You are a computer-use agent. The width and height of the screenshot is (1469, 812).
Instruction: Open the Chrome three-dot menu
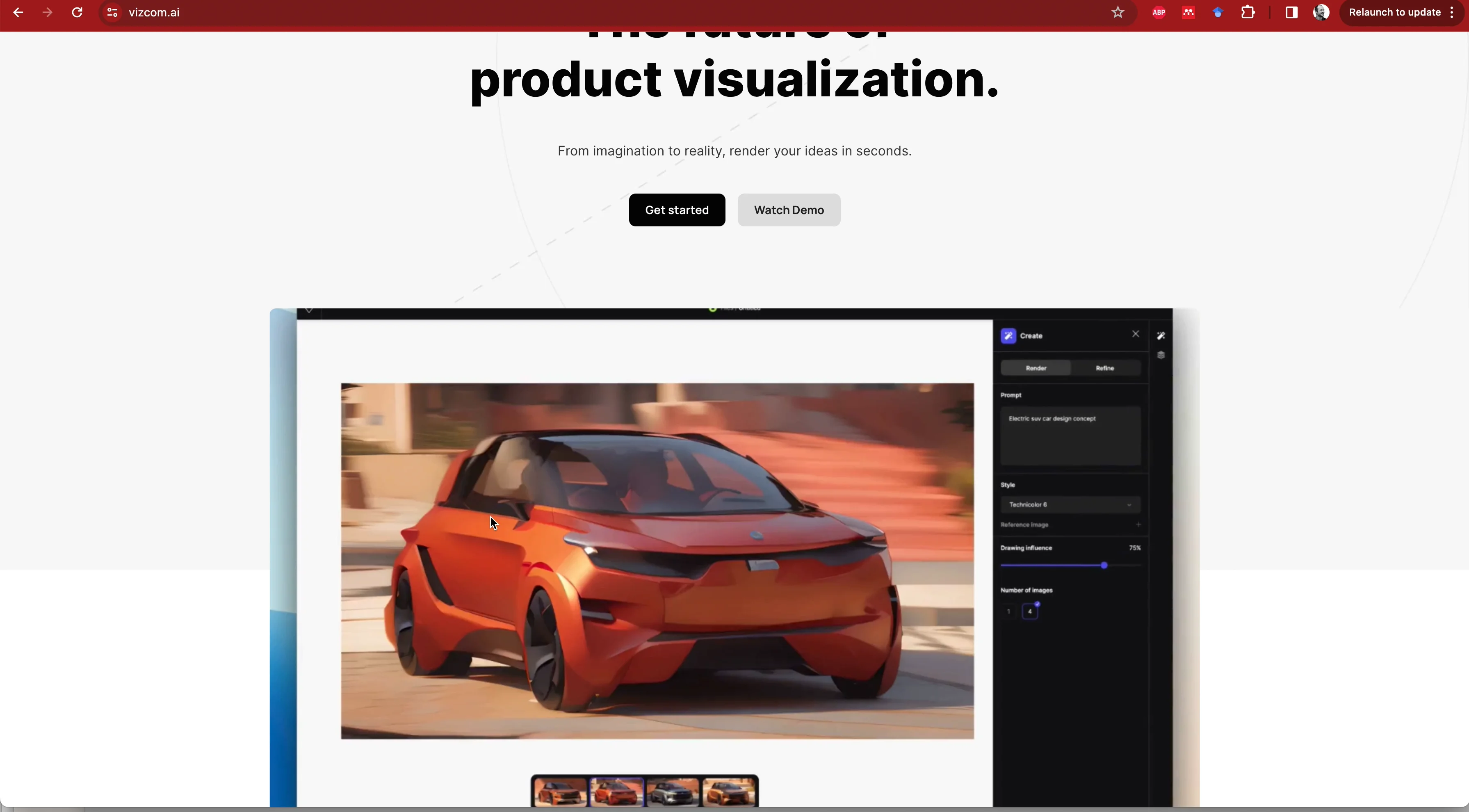[x=1452, y=13]
